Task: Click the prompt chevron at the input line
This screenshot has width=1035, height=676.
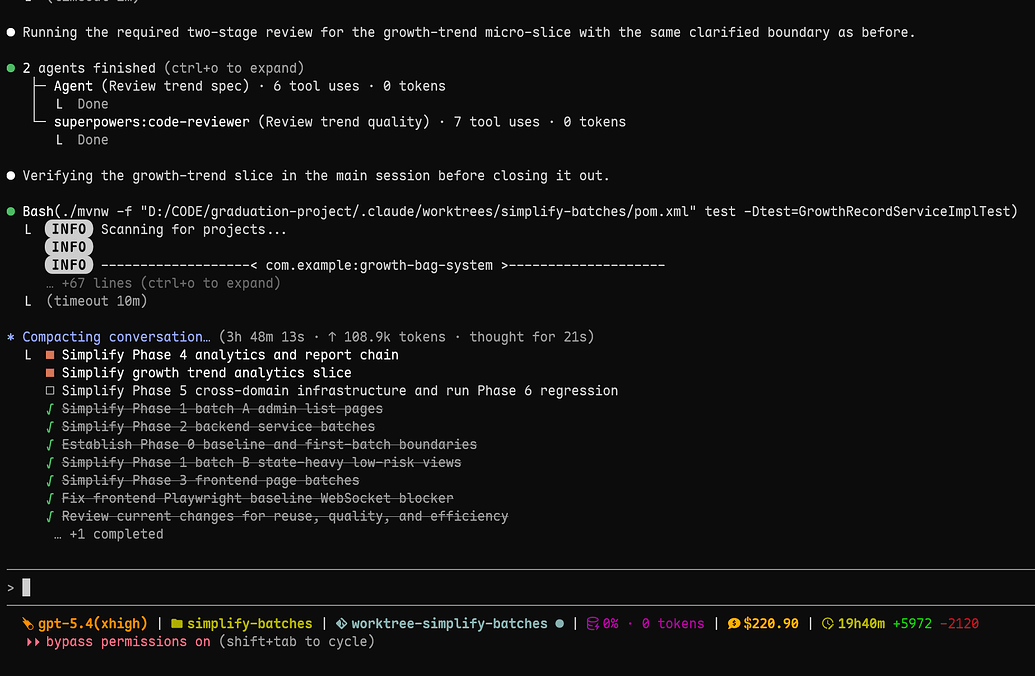Action: pos(11,588)
